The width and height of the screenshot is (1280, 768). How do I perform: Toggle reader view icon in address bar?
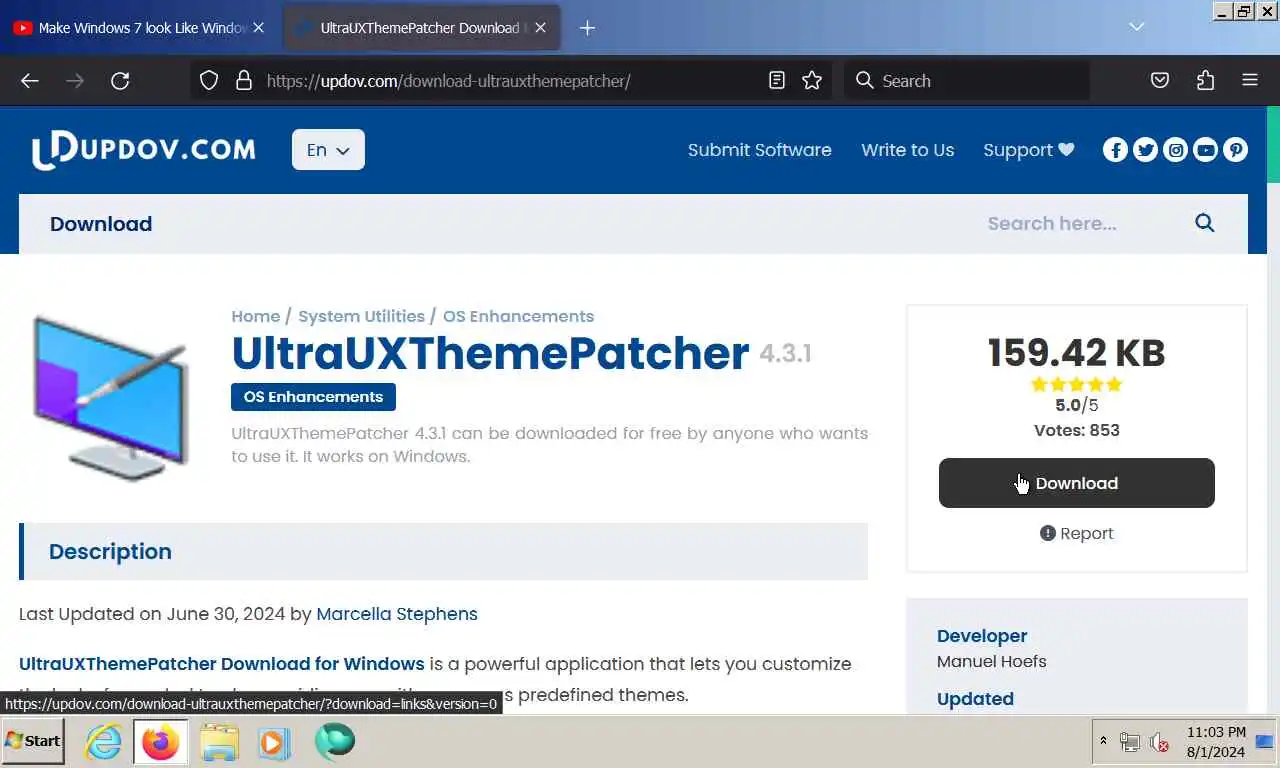[x=777, y=81]
